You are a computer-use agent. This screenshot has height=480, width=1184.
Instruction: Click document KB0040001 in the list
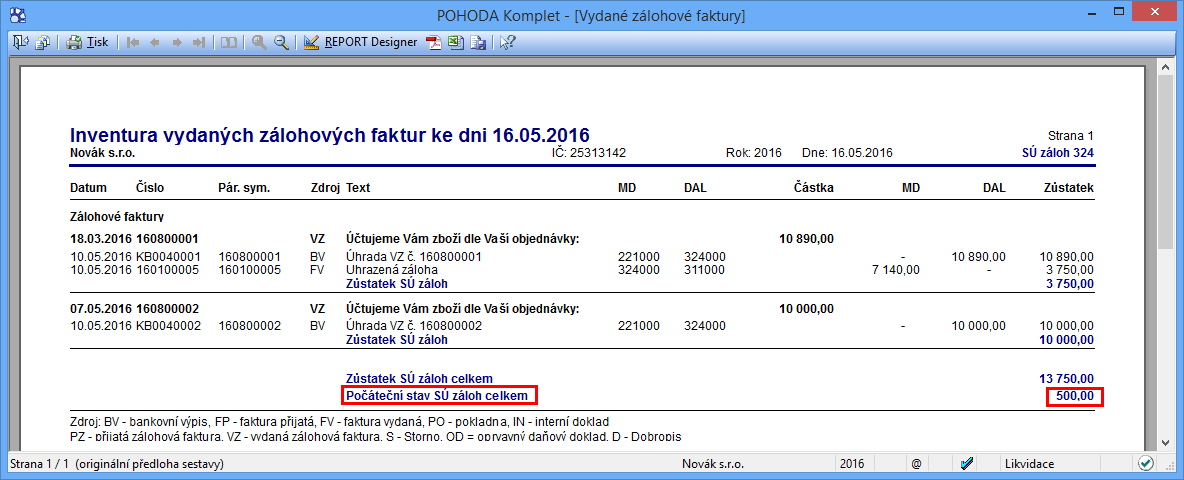click(170, 257)
